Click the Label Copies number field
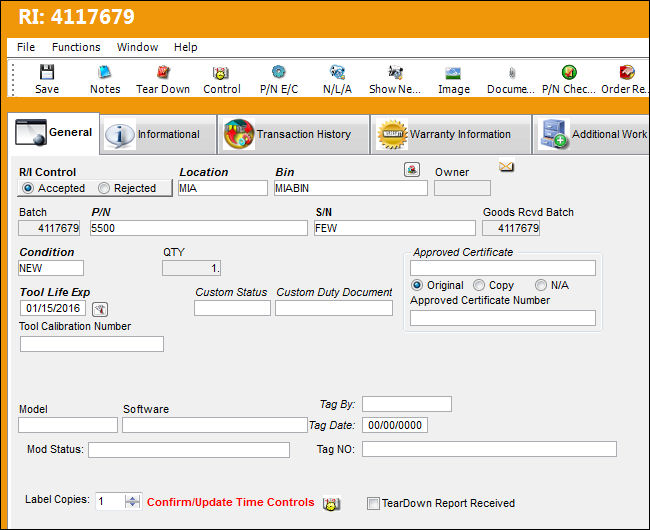650x530 pixels. [x=110, y=502]
